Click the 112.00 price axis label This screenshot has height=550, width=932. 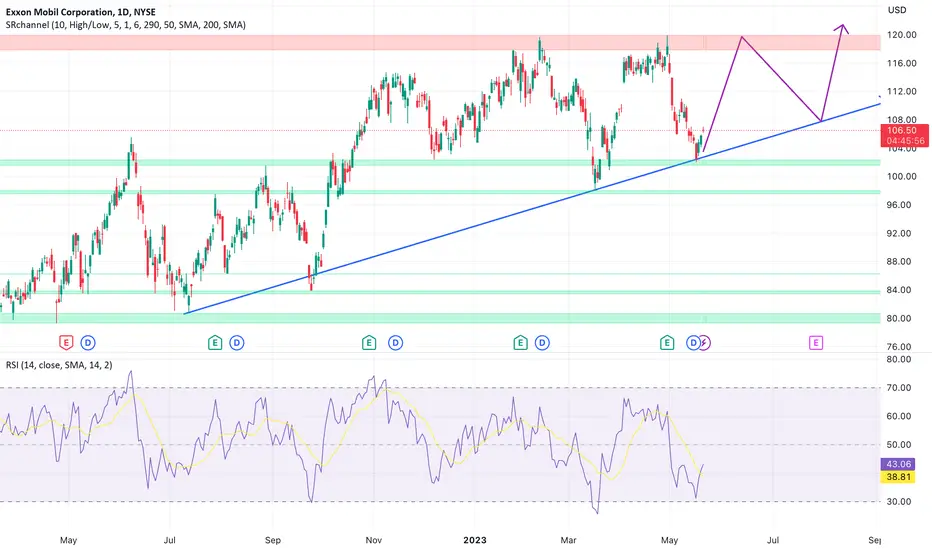click(x=901, y=92)
